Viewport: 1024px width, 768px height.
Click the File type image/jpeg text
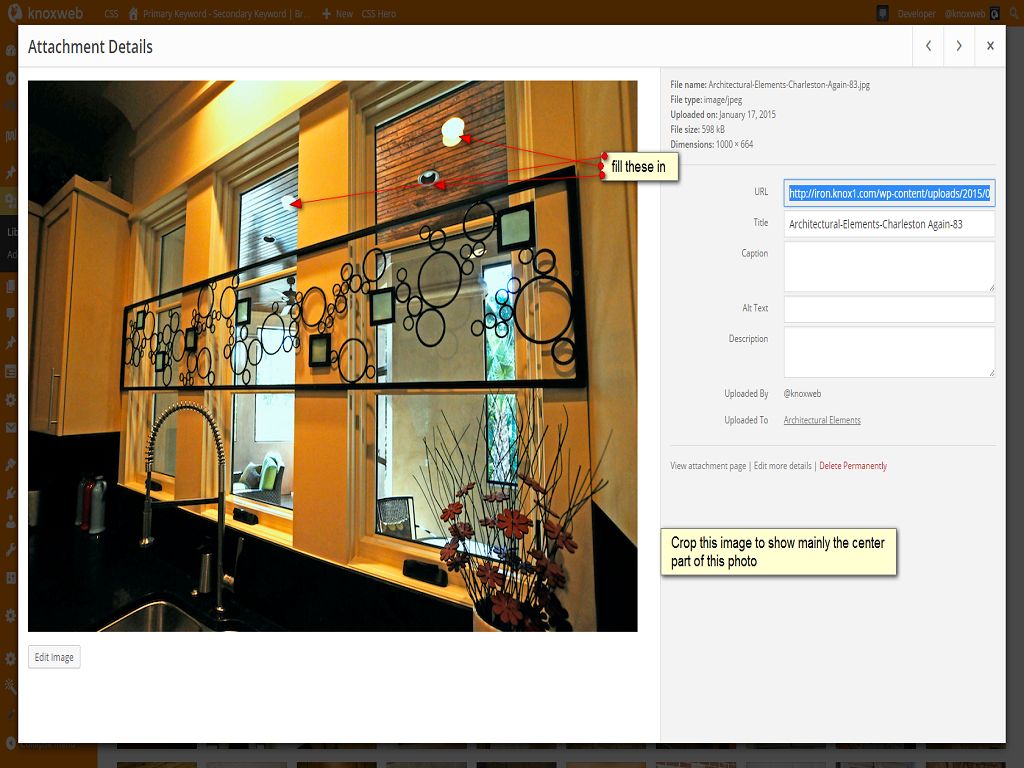click(706, 100)
